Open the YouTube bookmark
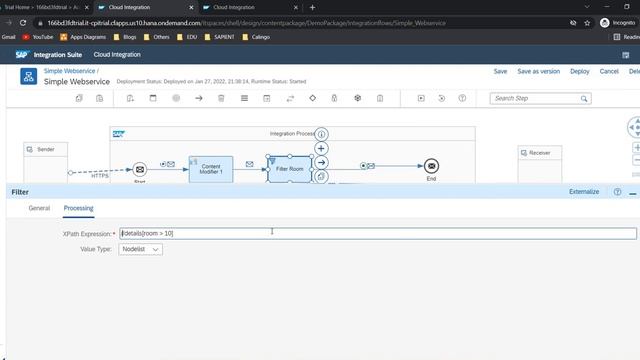This screenshot has height=360, width=640. coord(38,37)
